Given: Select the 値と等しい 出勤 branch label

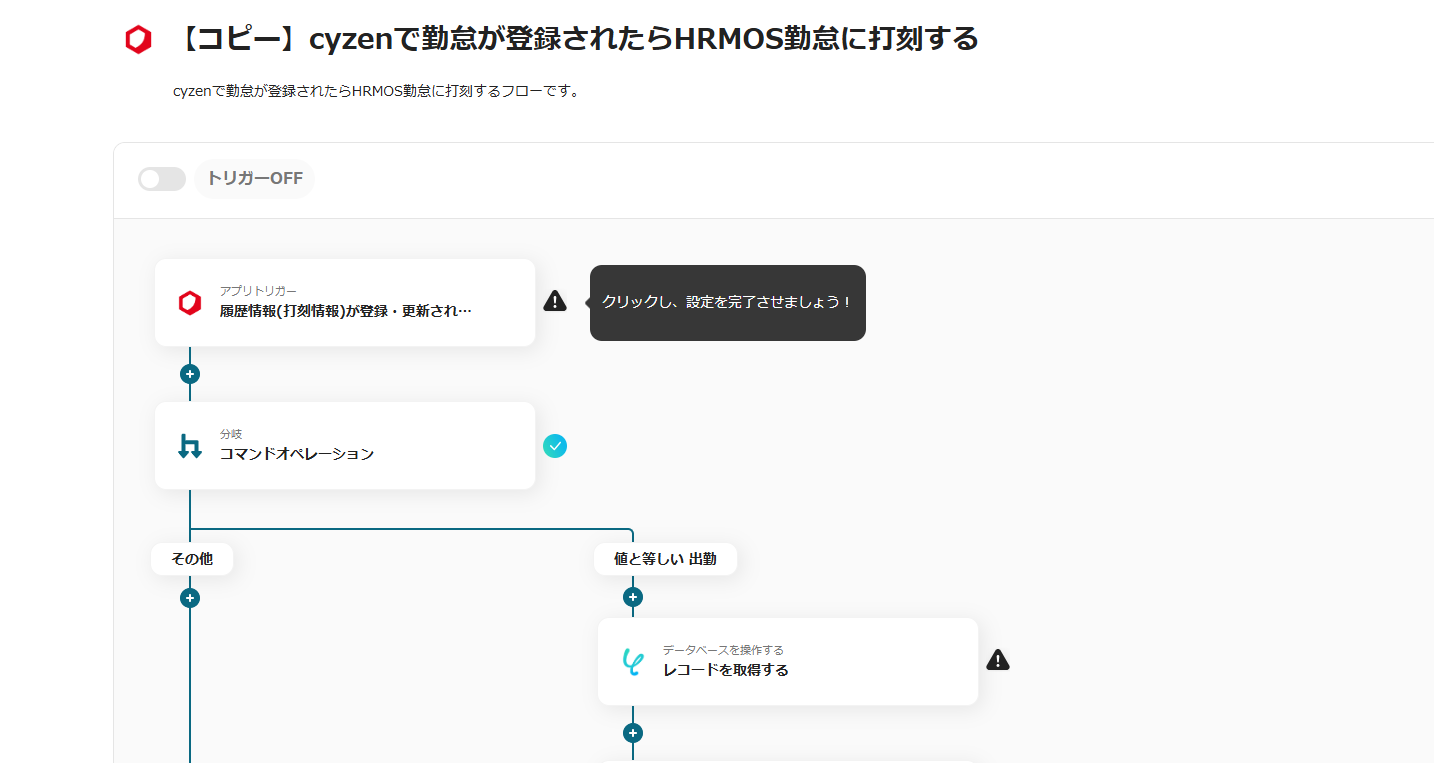Looking at the screenshot, I should 665,559.
